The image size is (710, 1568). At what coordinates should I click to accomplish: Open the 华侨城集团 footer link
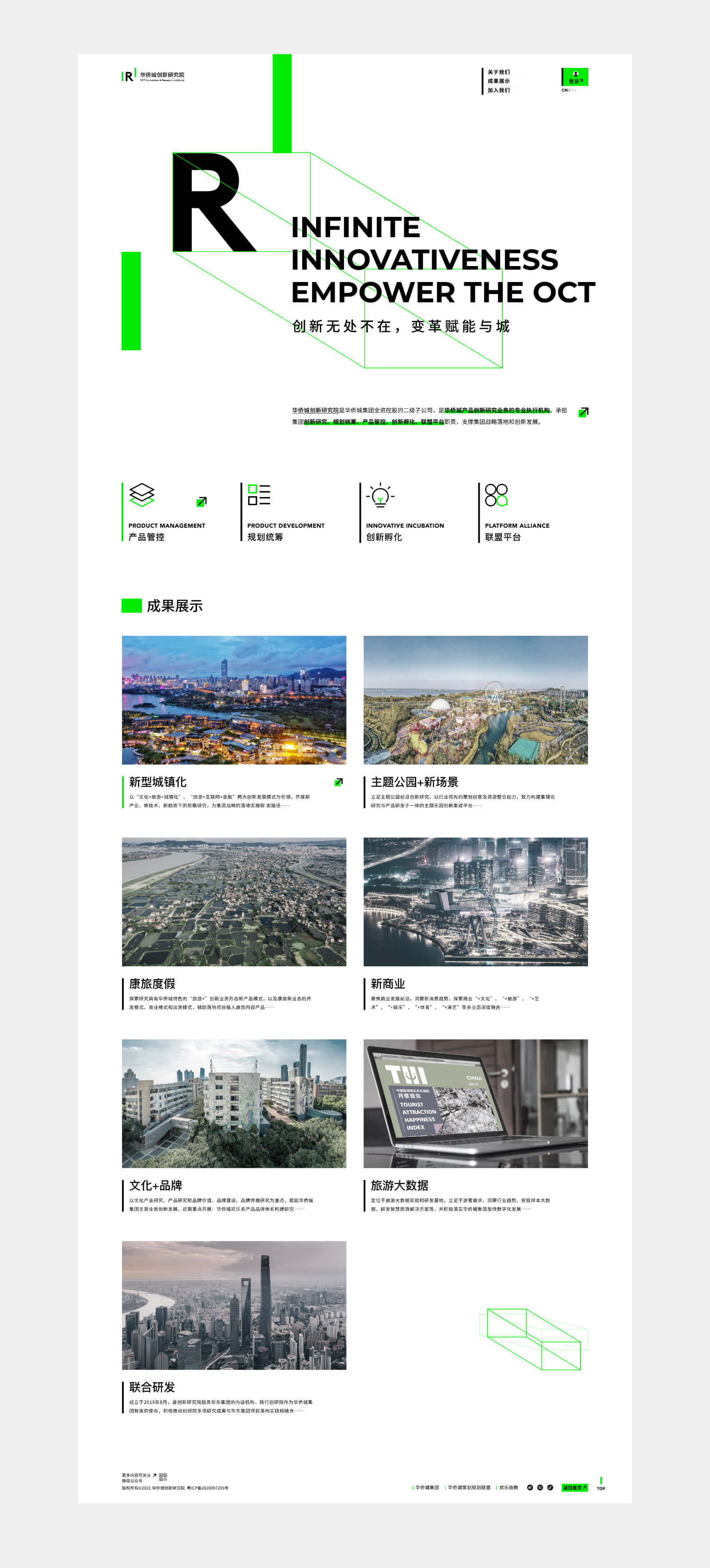[427, 1488]
